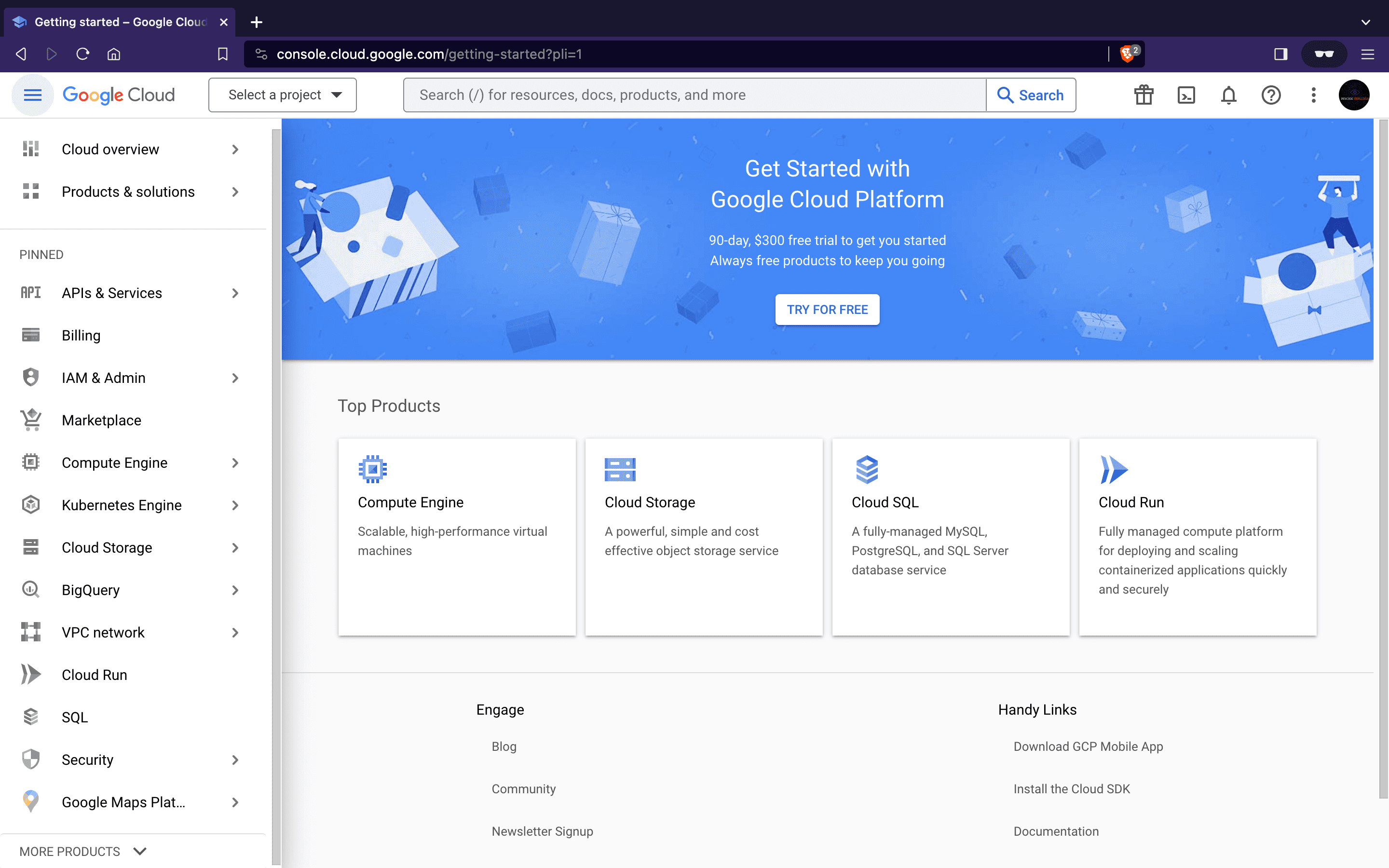Image resolution: width=1389 pixels, height=868 pixels.
Task: Click the Cloud Run card icon
Action: tap(1114, 469)
